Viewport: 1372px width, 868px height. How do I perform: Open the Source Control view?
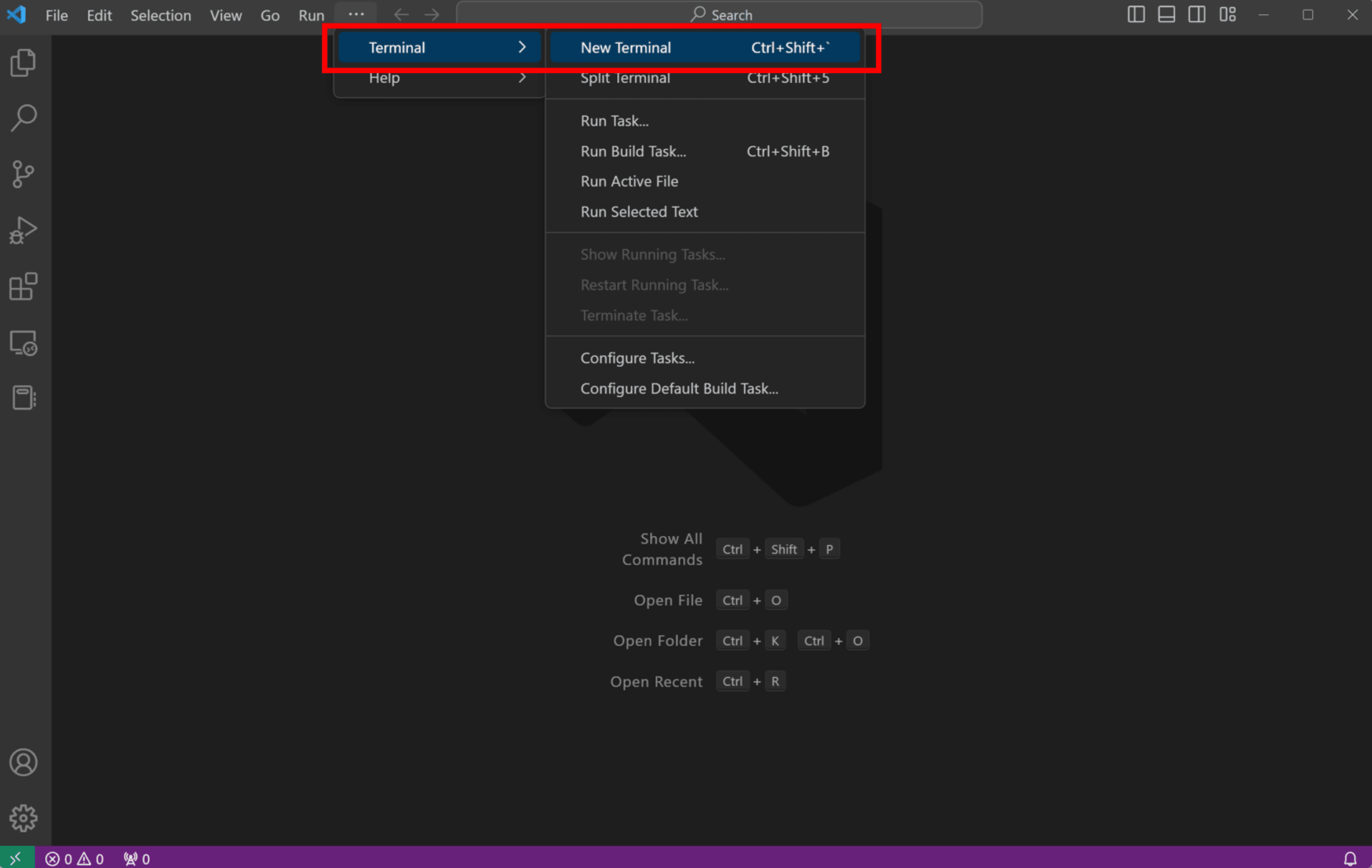point(24,174)
